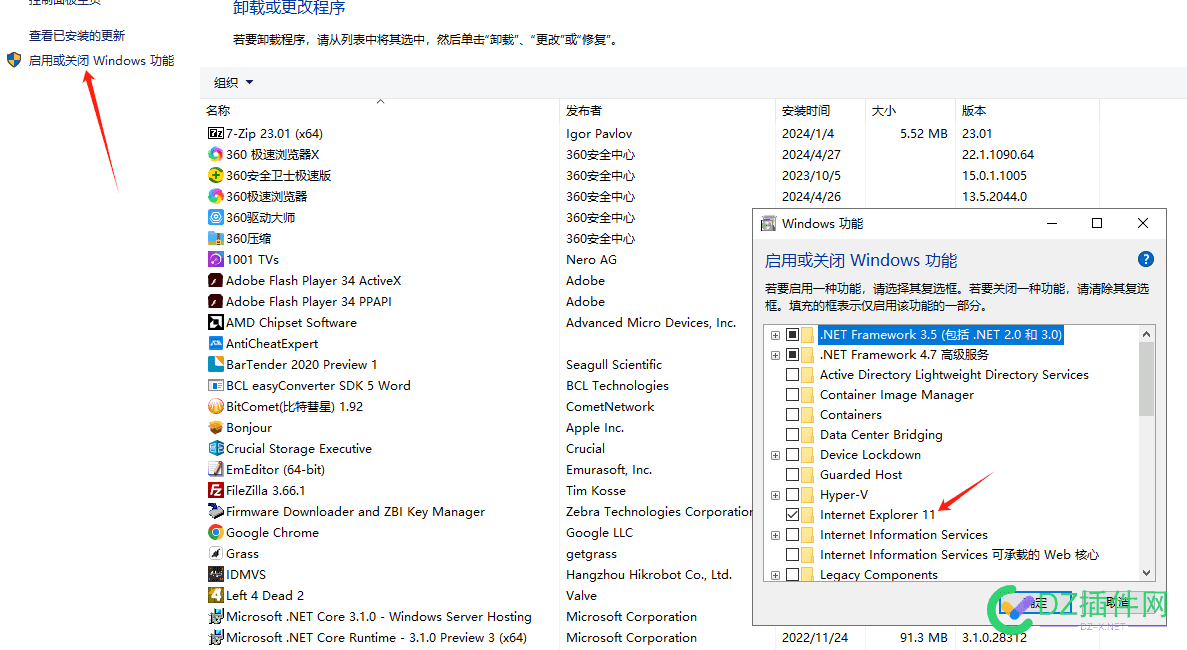1187x650 pixels.
Task: Click the features list scrollbar thumb
Action: pos(1146,378)
